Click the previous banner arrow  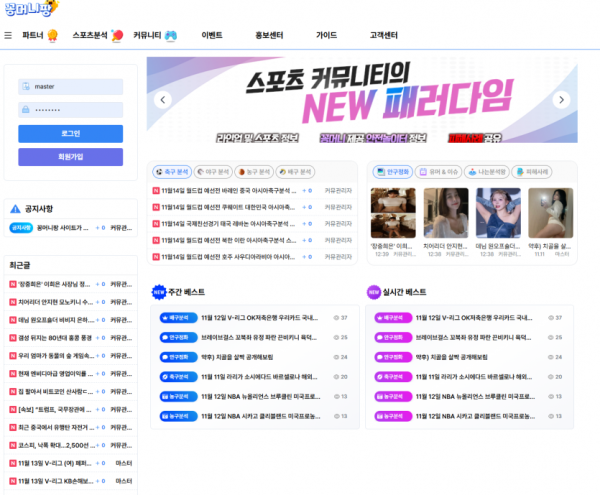point(162,99)
